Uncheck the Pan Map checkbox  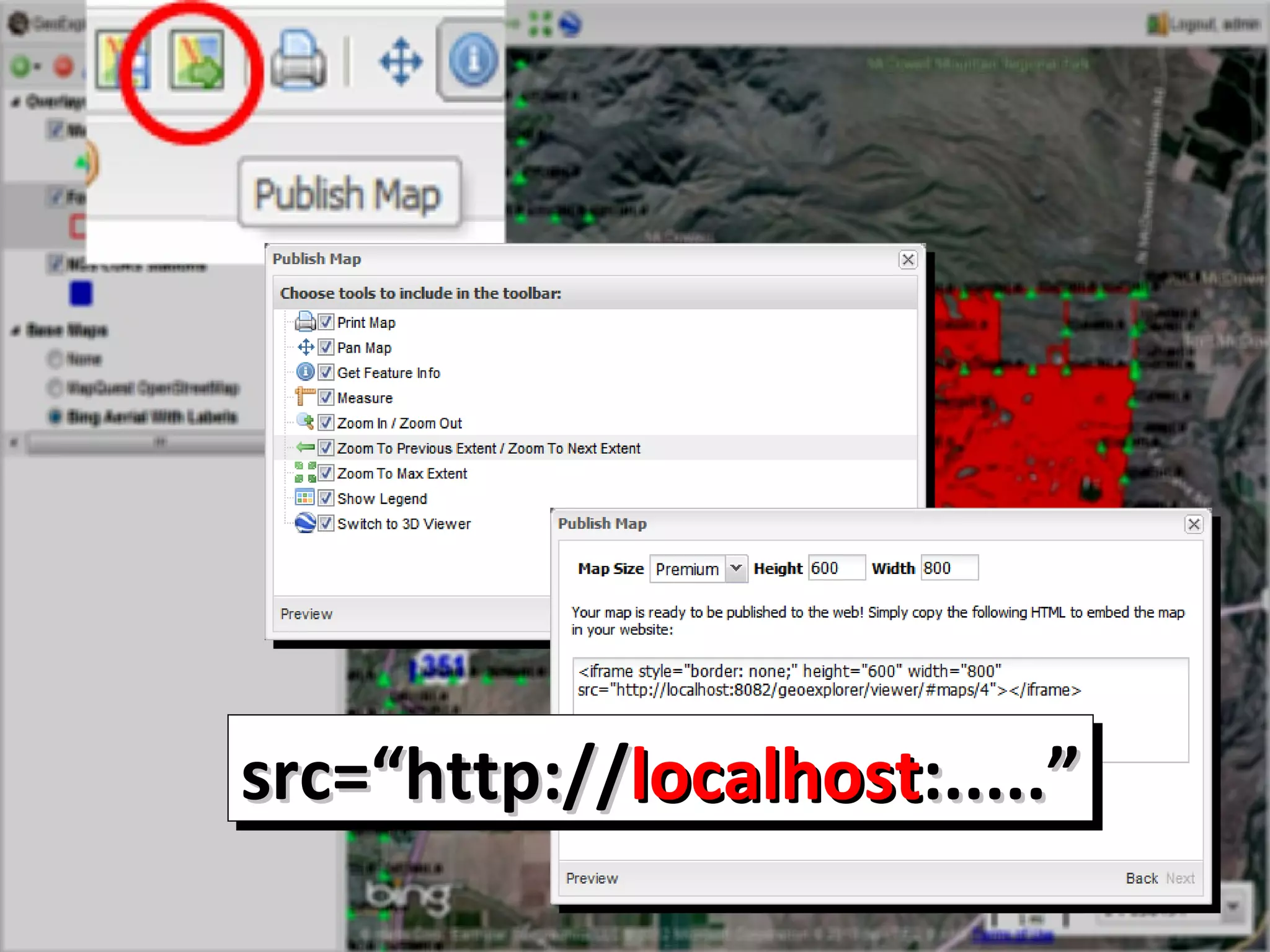click(x=326, y=348)
